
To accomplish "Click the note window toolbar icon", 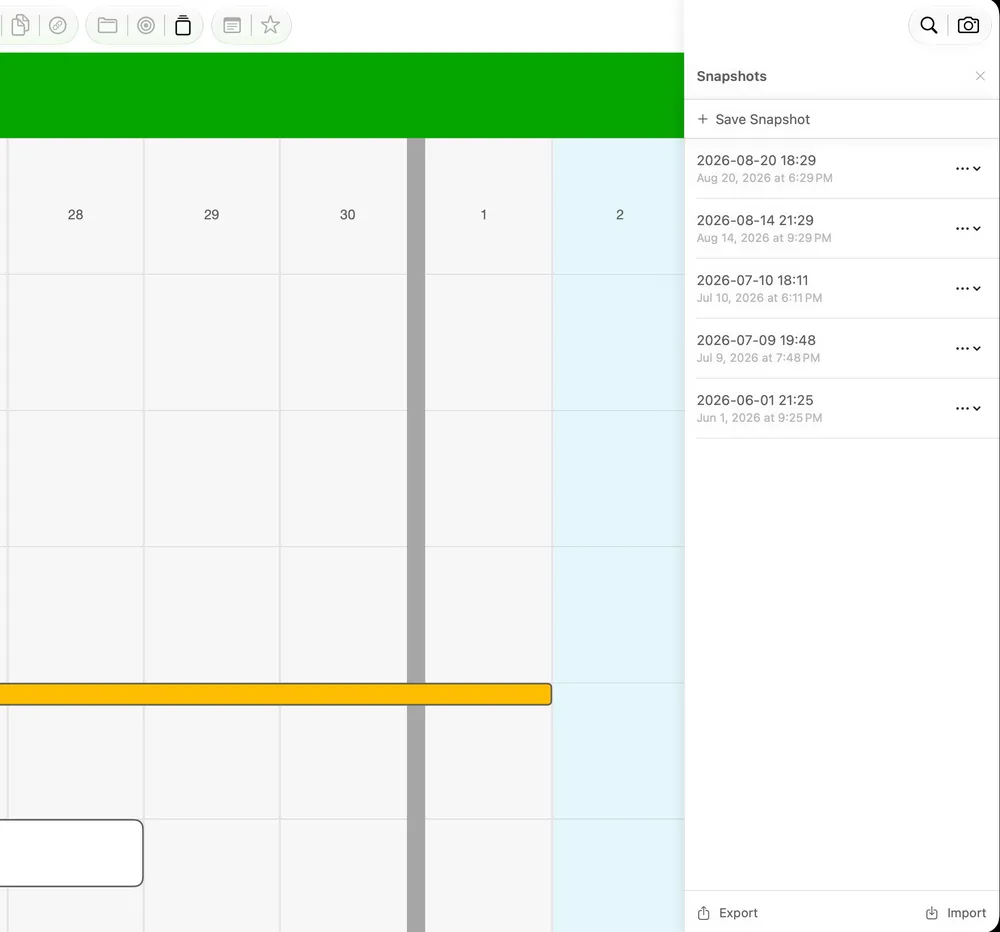I will pos(232,26).
